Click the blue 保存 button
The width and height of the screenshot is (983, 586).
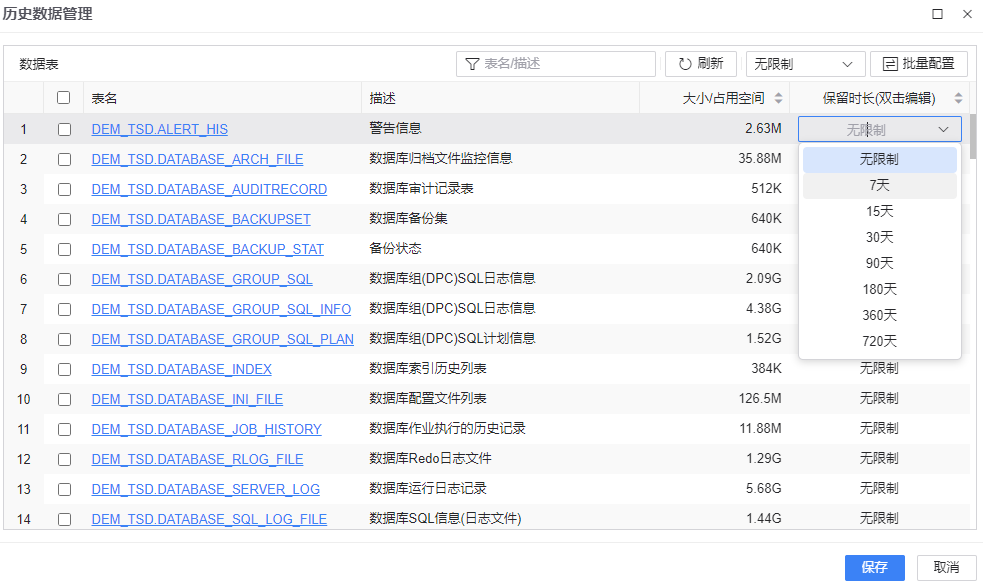tap(875, 568)
